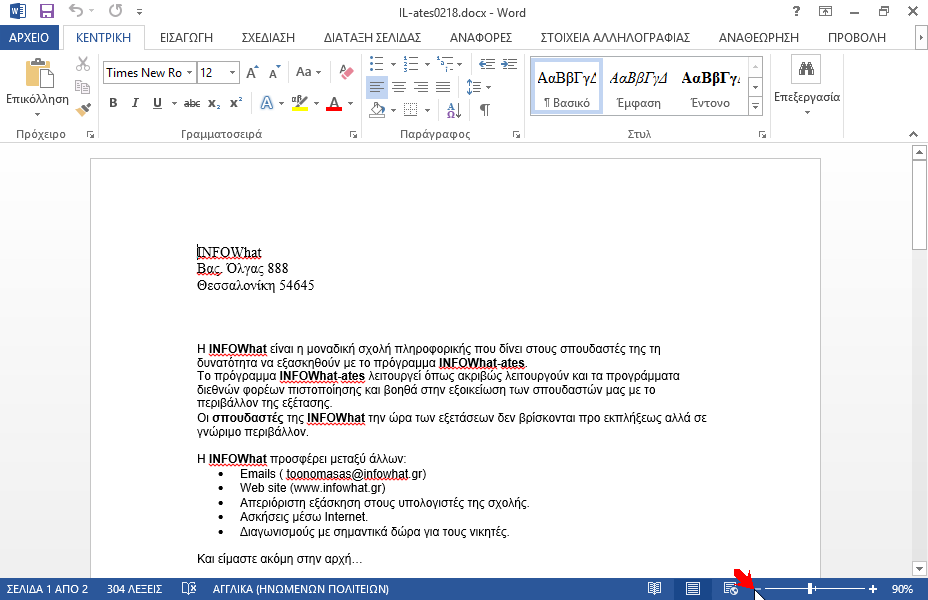Apply the Βασικό style
The image size is (928, 600).
pyautogui.click(x=567, y=86)
